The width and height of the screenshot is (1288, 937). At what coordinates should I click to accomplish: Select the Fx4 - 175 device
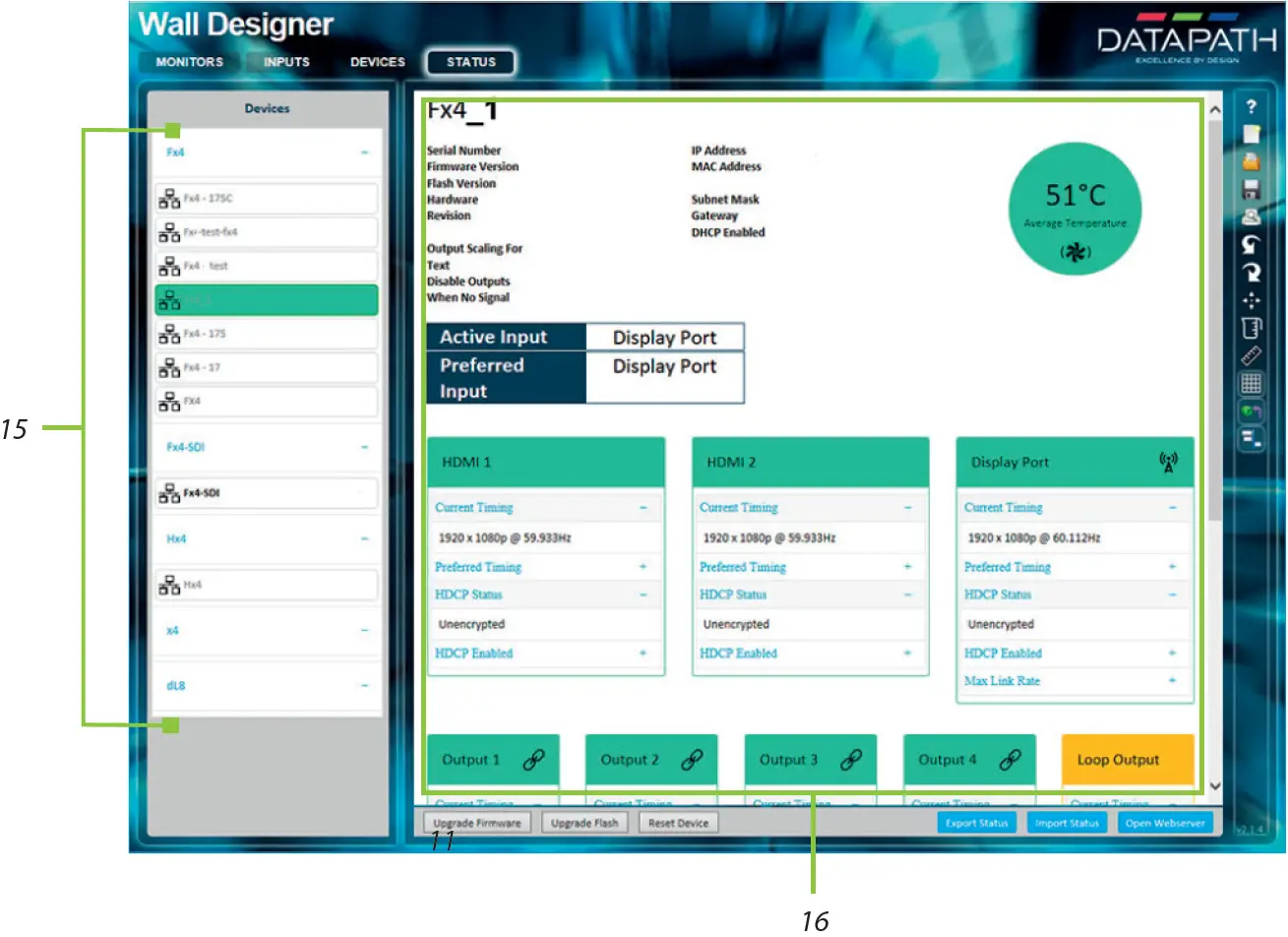[x=267, y=334]
